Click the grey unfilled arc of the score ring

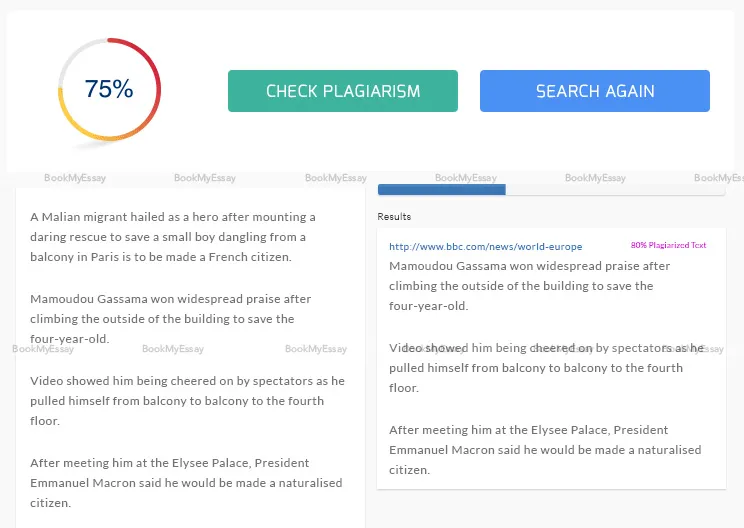point(72,58)
